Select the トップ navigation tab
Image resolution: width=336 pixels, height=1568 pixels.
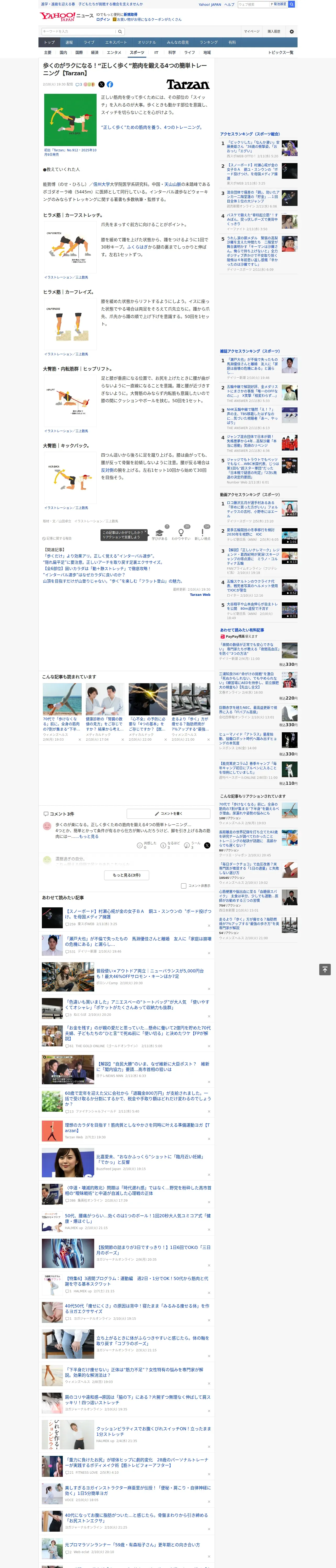click(49, 43)
